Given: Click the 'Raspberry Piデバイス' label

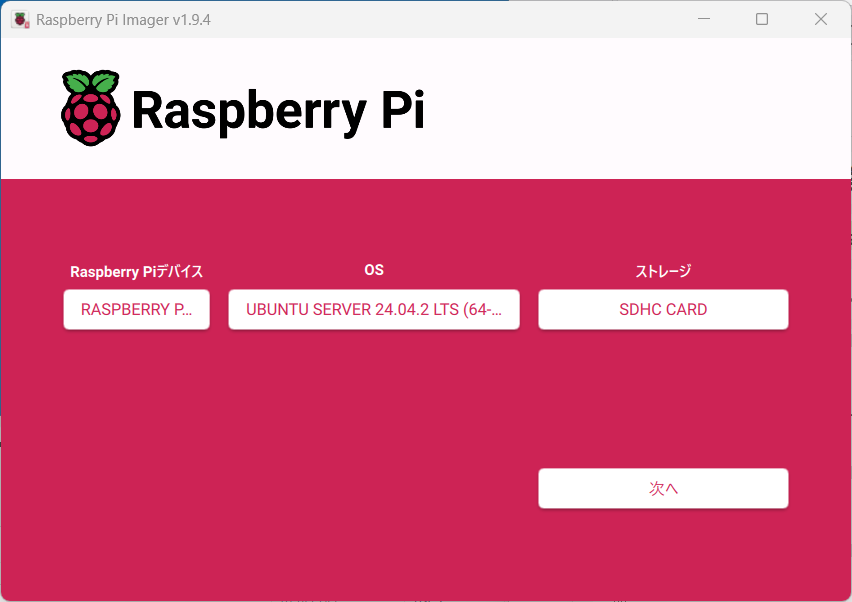Looking at the screenshot, I should pos(136,271).
